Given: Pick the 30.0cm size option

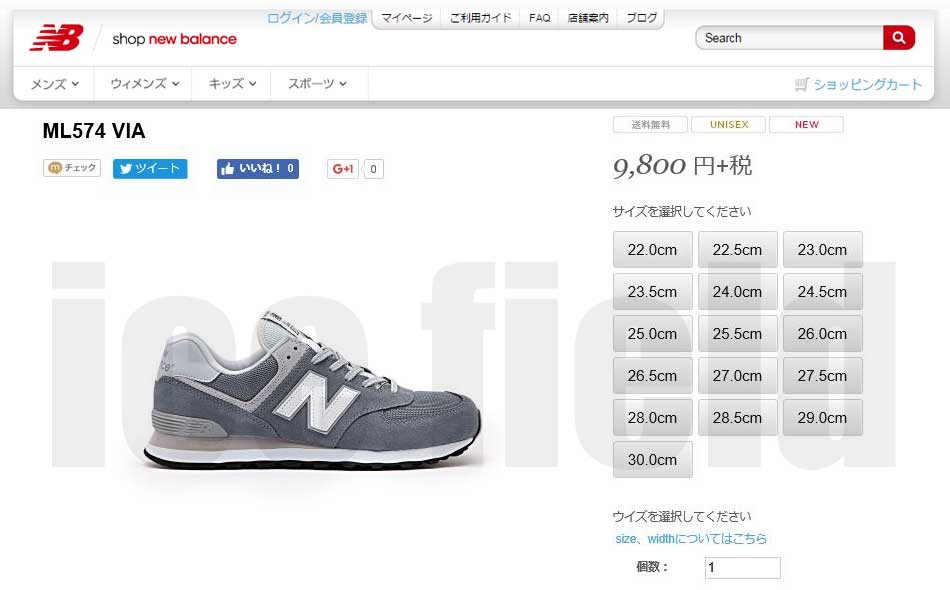Looking at the screenshot, I should 653,459.
